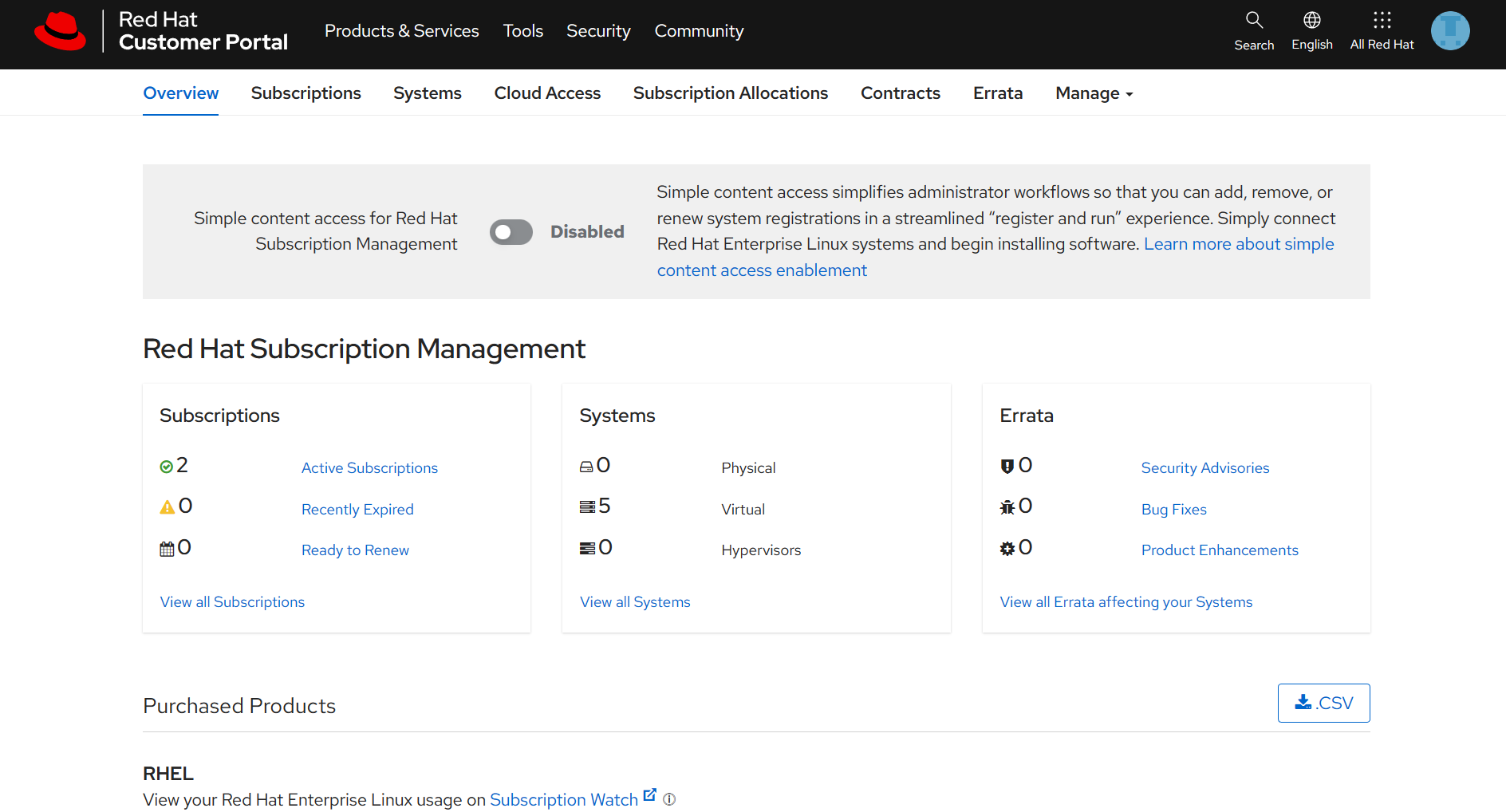Select the Subscription Allocations tab
Viewport: 1506px width, 812px height.
click(730, 93)
